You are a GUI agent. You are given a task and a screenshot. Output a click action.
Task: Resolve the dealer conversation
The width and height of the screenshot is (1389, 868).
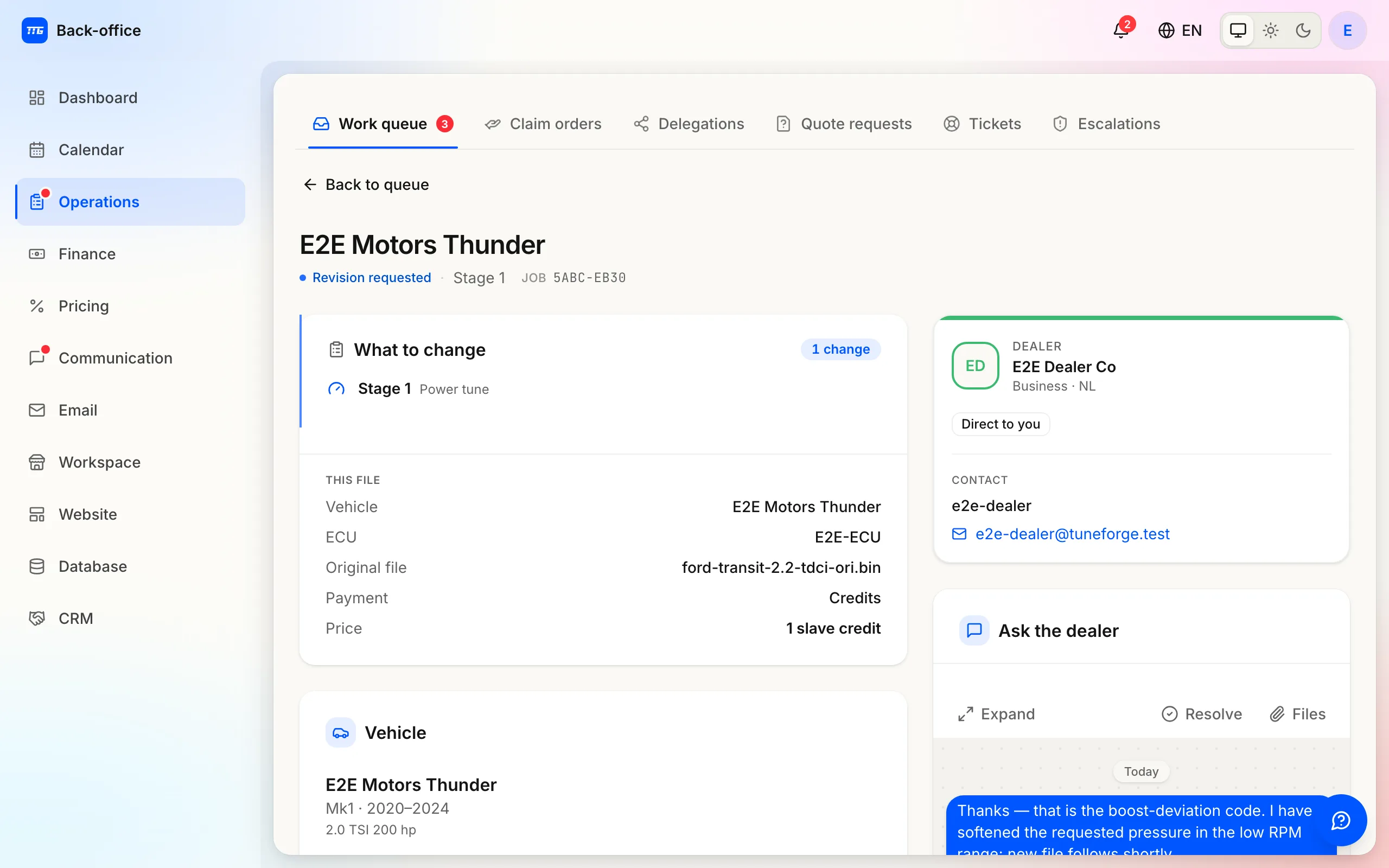coord(1201,713)
